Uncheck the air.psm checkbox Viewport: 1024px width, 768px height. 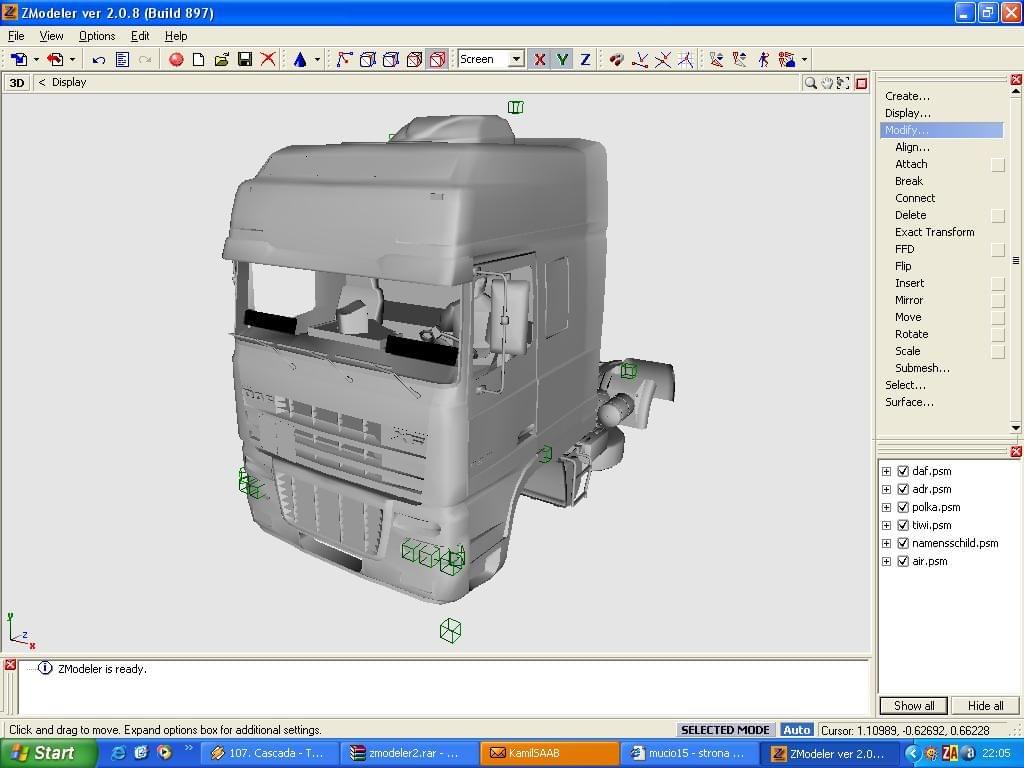(903, 561)
